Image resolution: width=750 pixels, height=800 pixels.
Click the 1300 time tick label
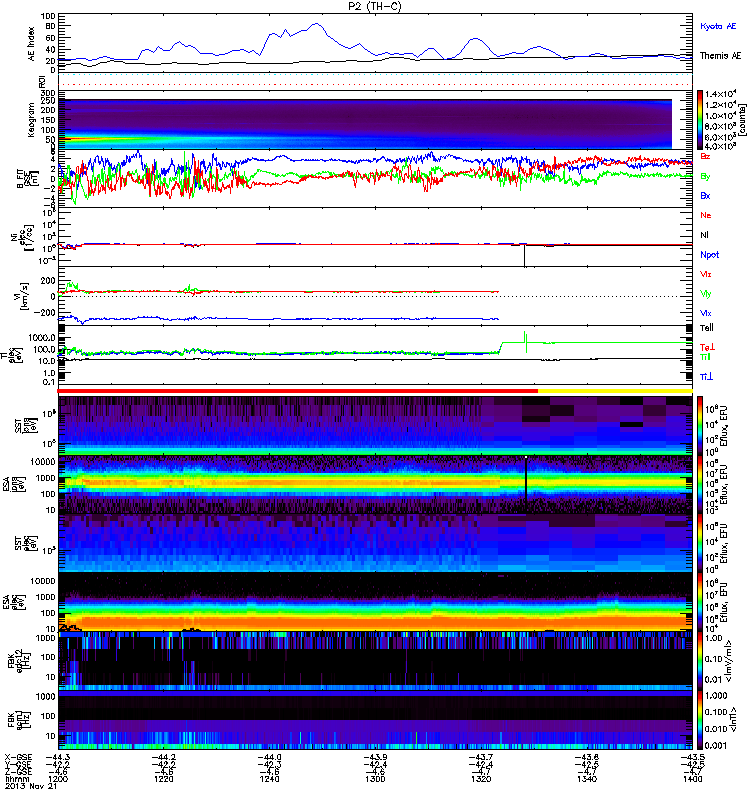coord(375,779)
